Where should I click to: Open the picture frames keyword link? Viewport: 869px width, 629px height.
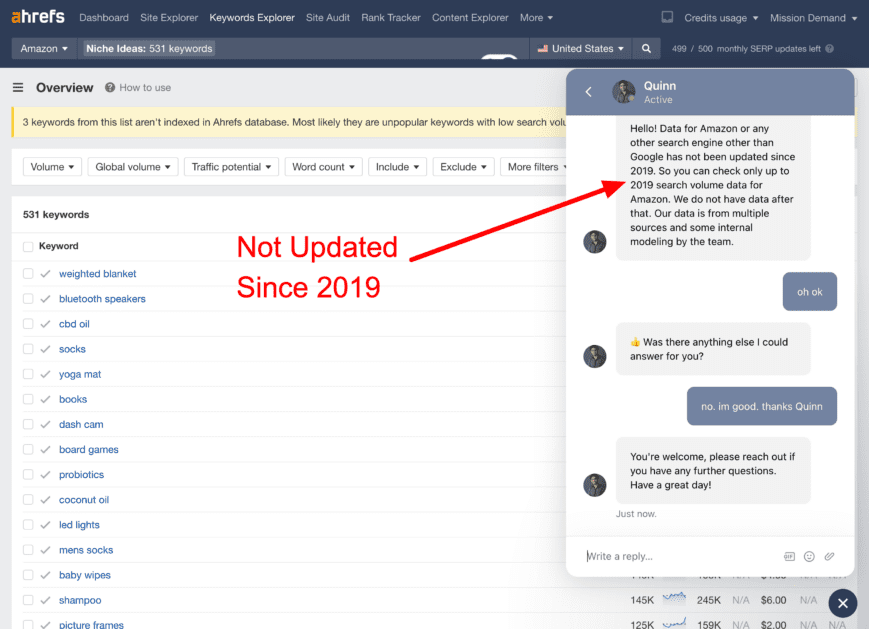click(91, 624)
